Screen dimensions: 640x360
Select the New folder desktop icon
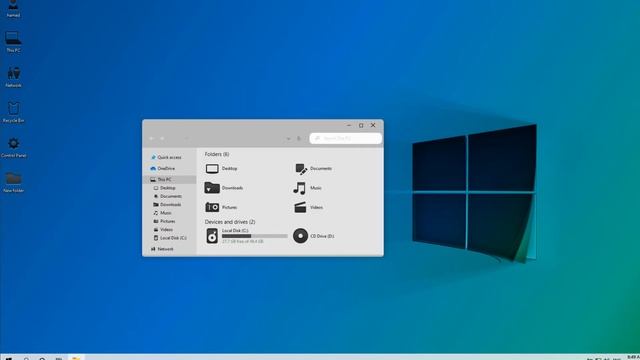[13, 182]
